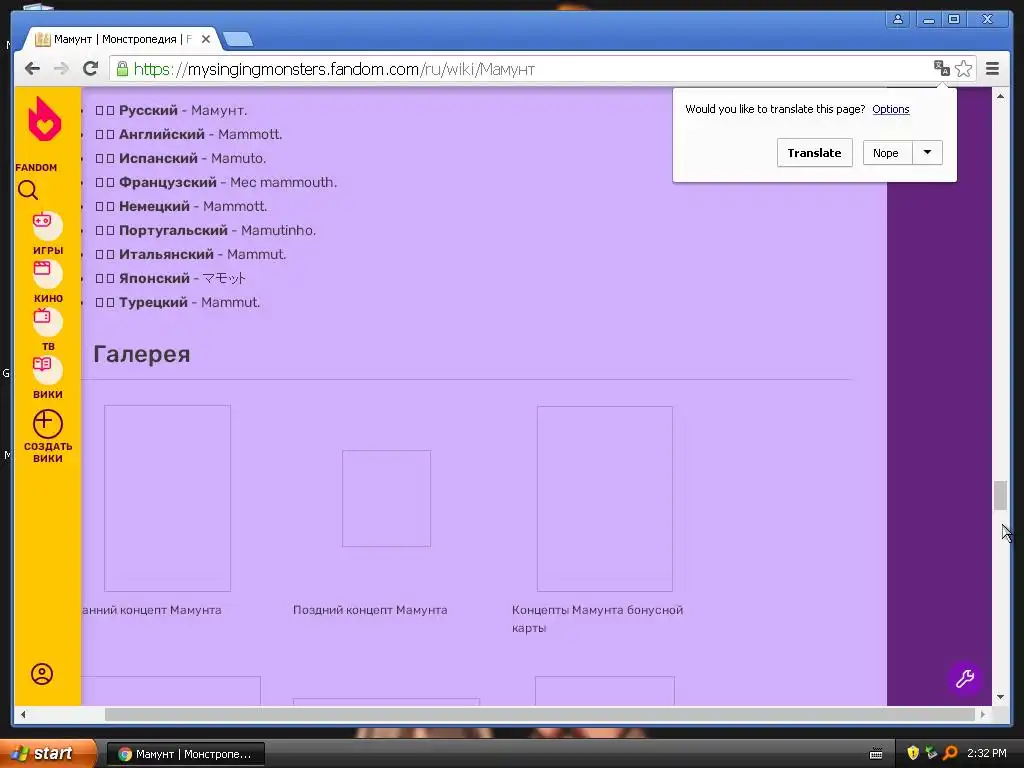
Task: Click the translate icon in address bar
Action: [941, 68]
